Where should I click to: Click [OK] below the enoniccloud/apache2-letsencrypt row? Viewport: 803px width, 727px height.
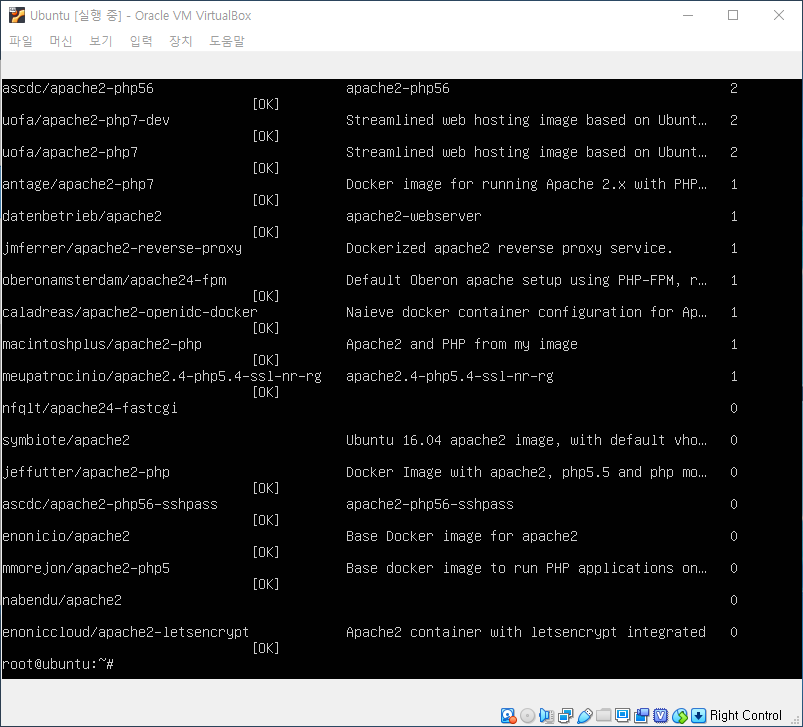(266, 648)
